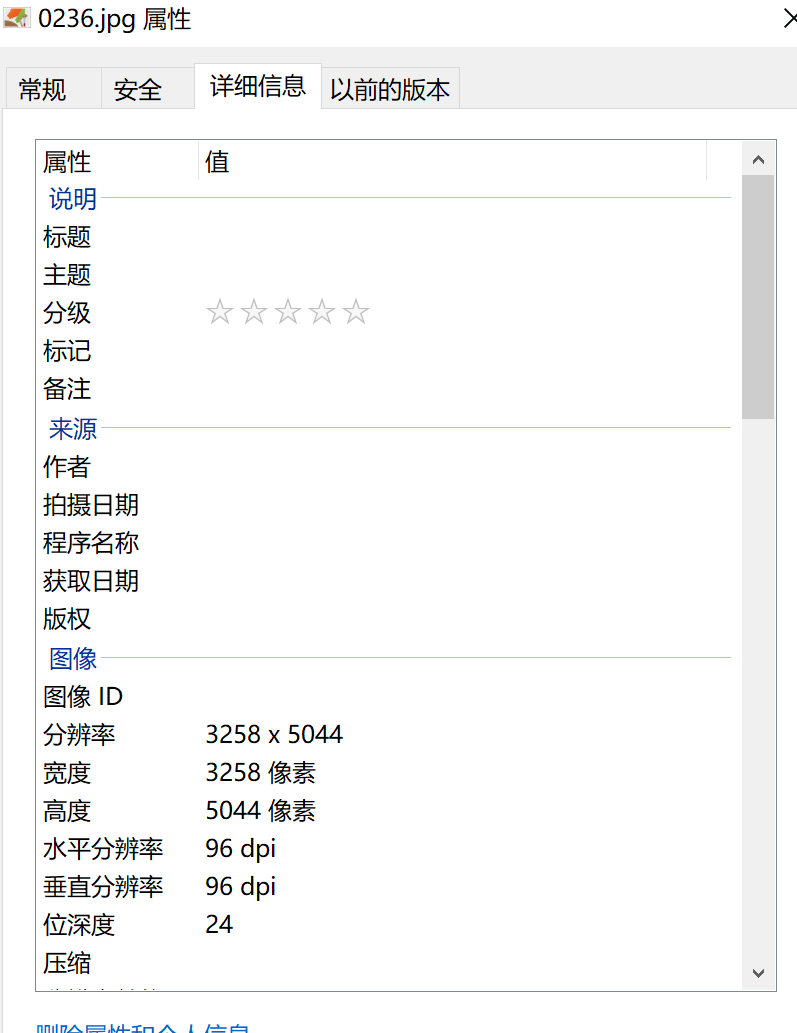The image size is (797, 1033).
Task: Set rating to the third star
Action: pos(288,313)
